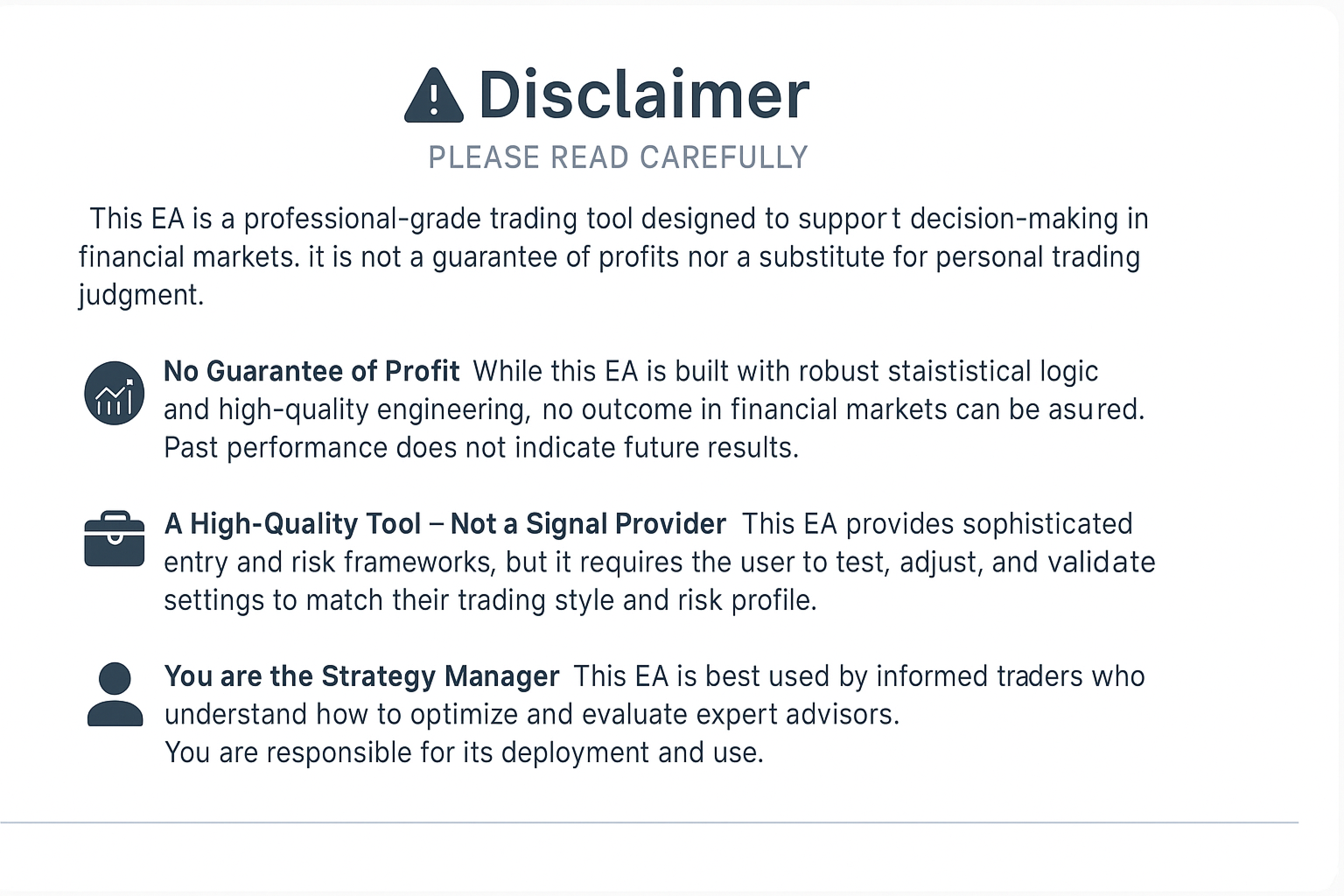Click the word judgment in the intro paragraph
Screen dimensions: 1344x896
point(141,295)
